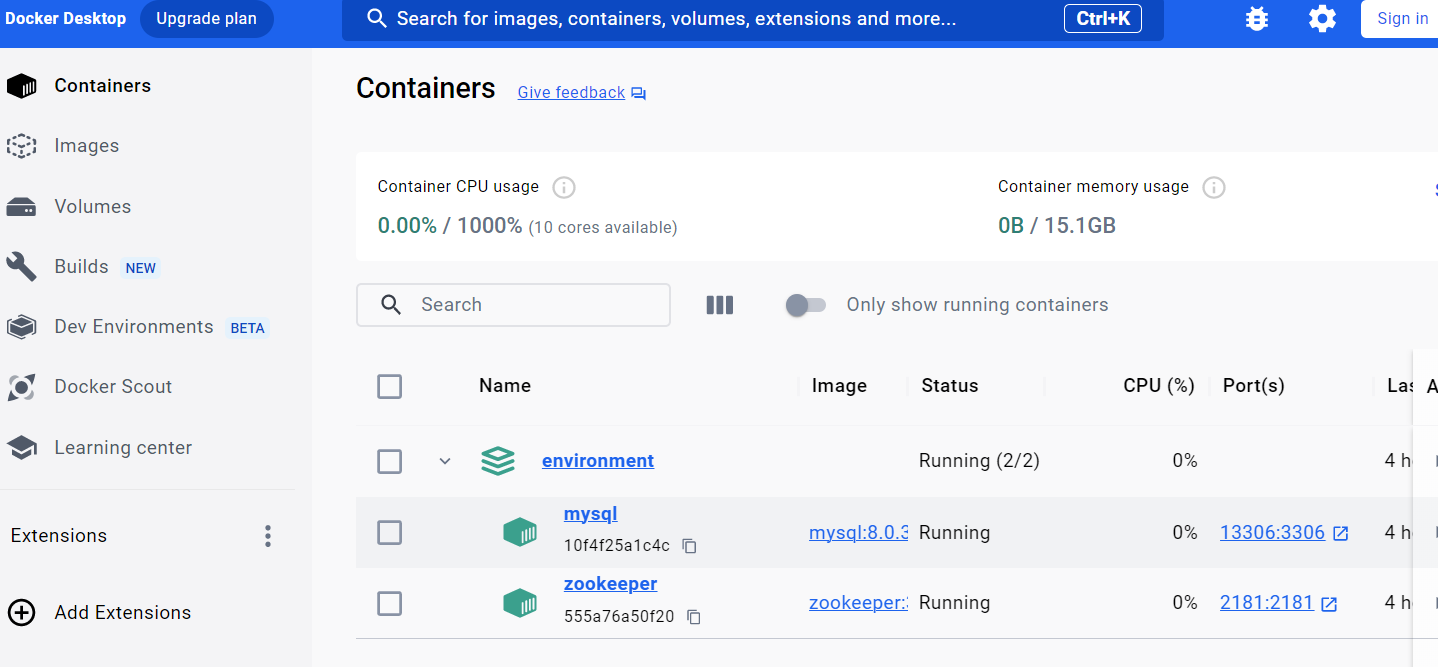Click the 0B / 15.1GB memory value
This screenshot has height=667, width=1438.
[x=1057, y=226]
